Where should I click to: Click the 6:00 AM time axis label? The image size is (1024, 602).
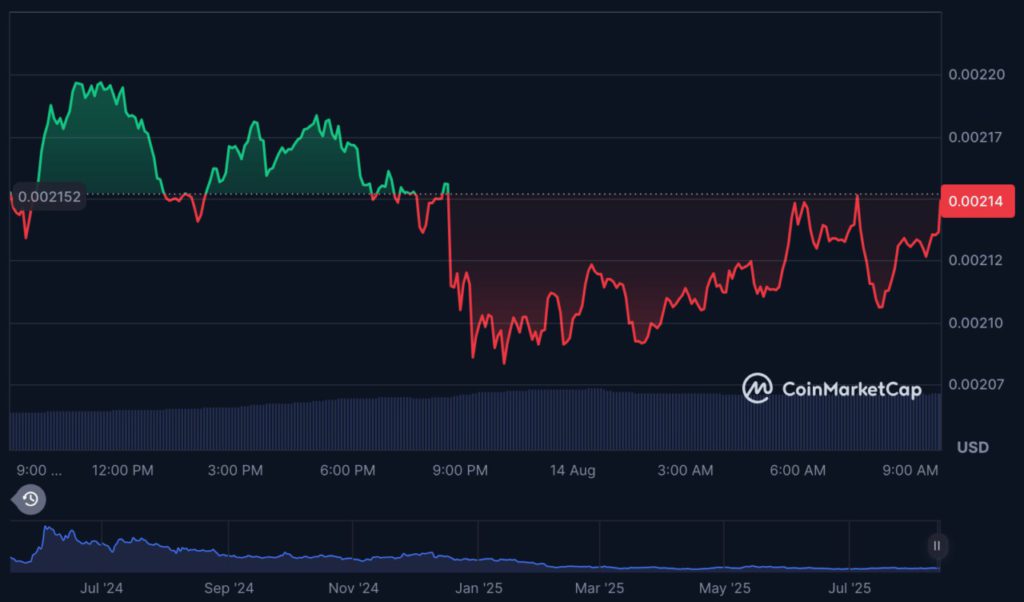800,470
